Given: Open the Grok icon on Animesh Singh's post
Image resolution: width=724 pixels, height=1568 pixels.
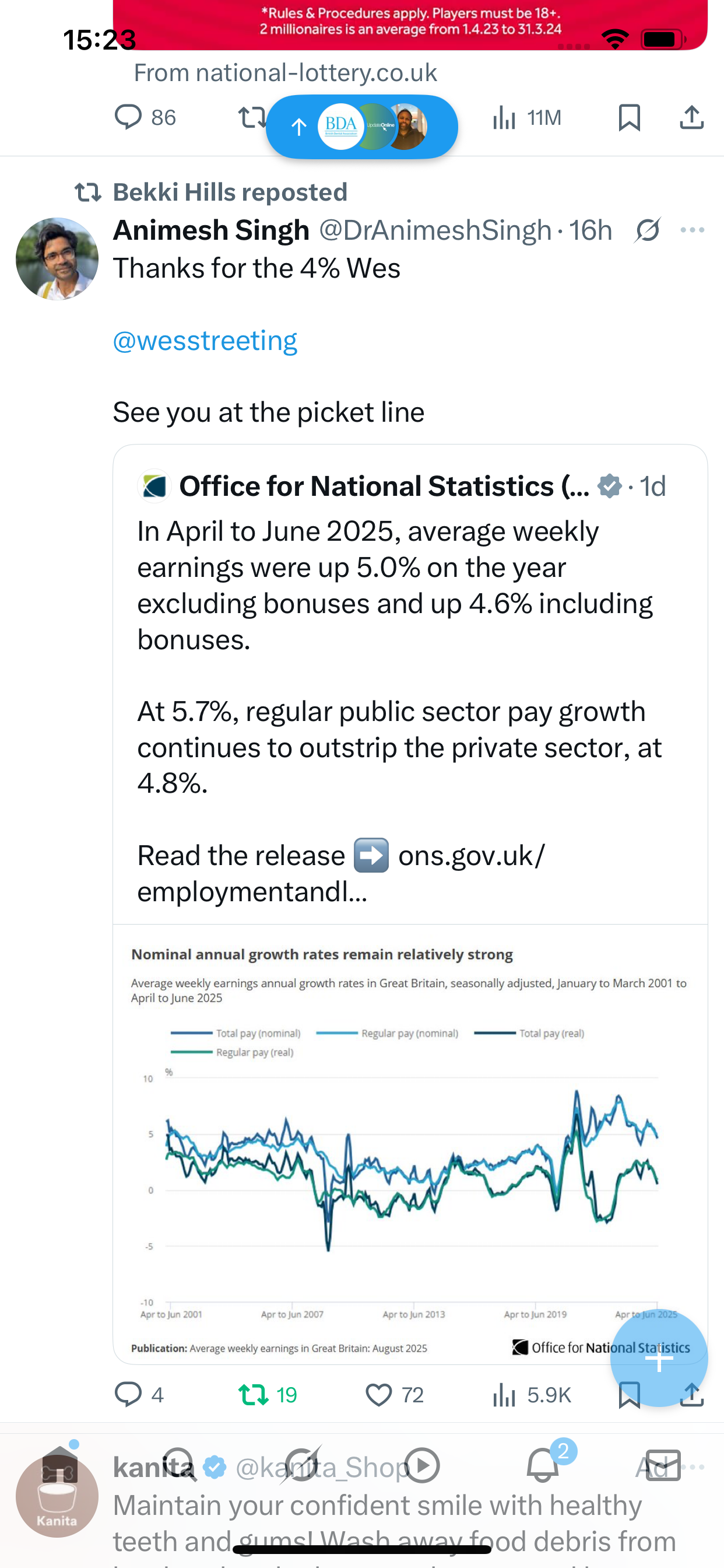Looking at the screenshot, I should point(646,230).
